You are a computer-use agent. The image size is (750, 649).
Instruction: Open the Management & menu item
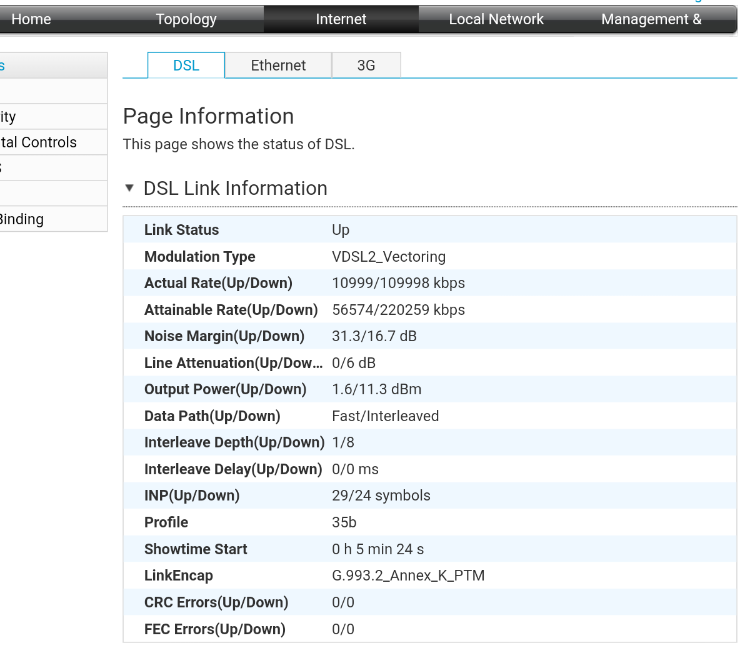point(651,19)
